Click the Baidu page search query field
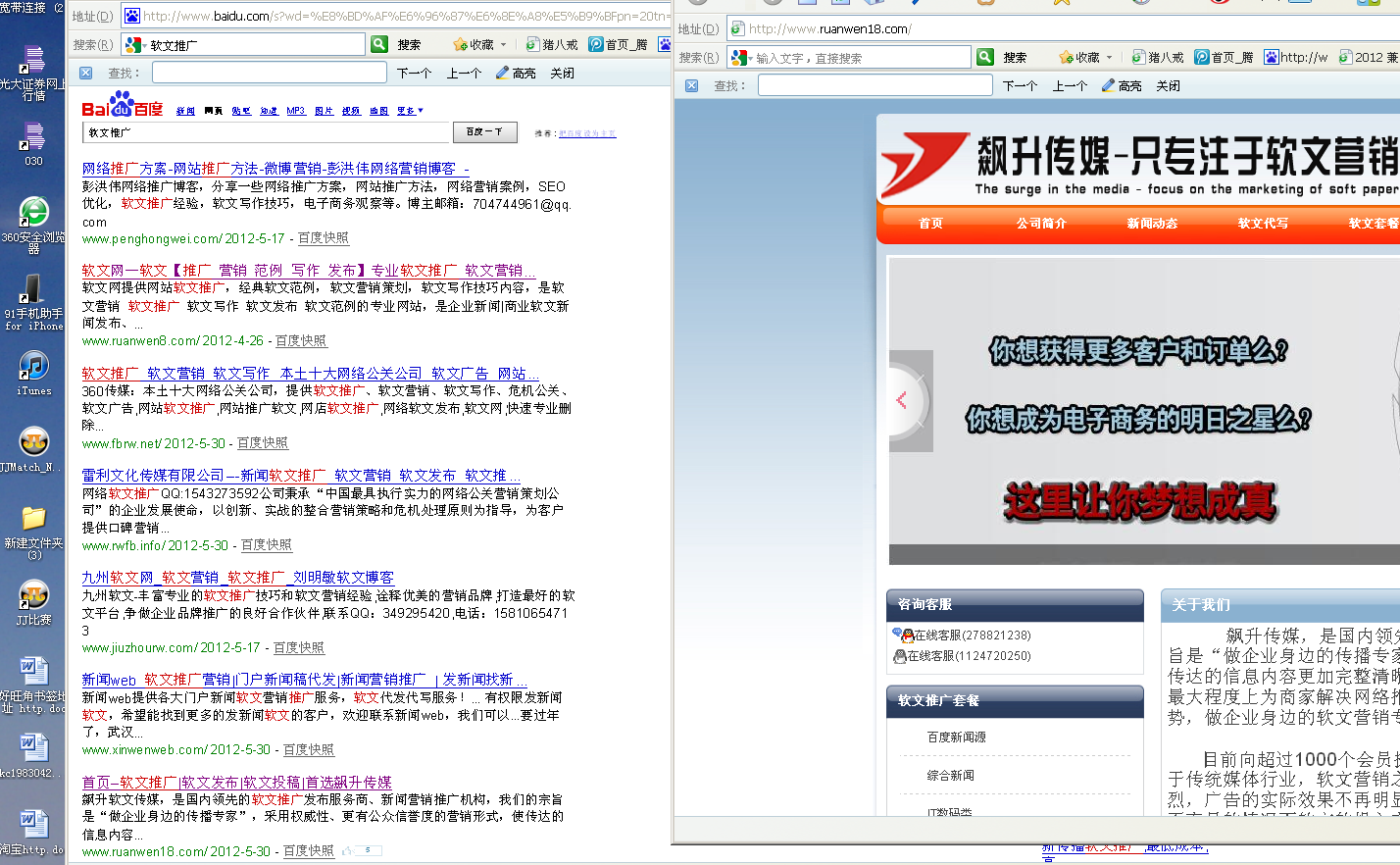 pos(267,132)
